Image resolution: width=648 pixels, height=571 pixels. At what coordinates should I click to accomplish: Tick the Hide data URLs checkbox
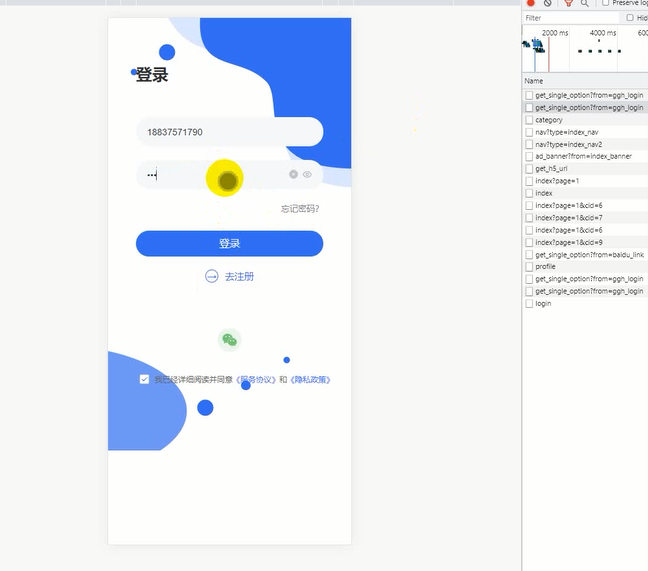coord(630,18)
